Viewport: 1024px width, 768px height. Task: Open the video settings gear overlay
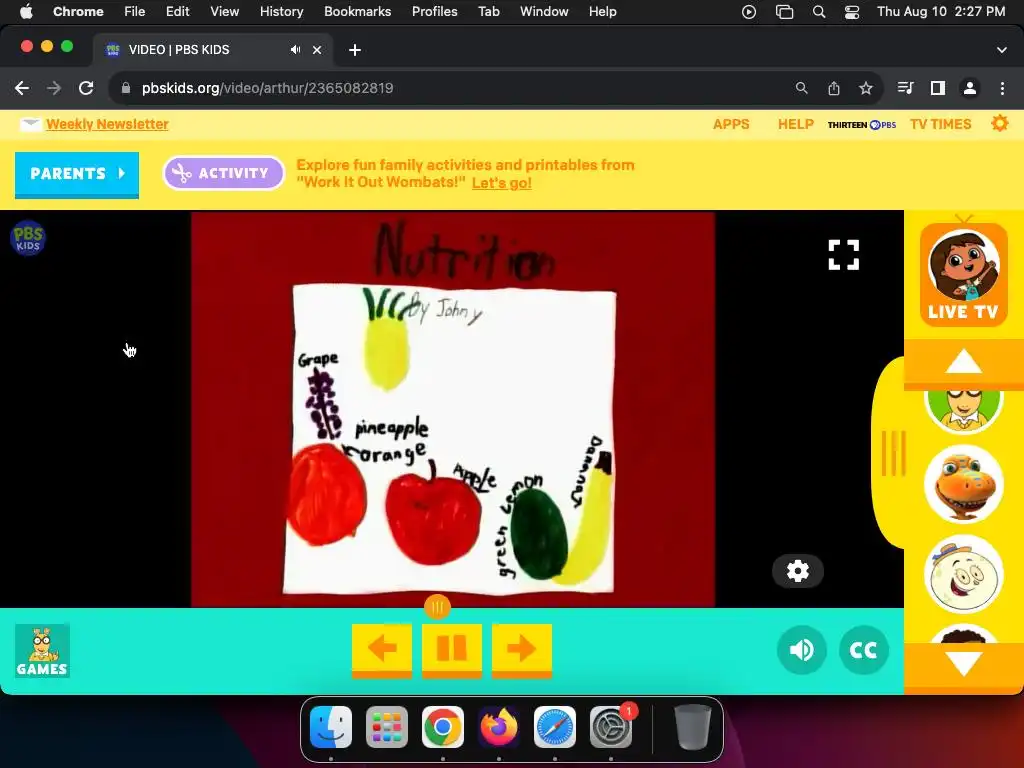coord(797,571)
